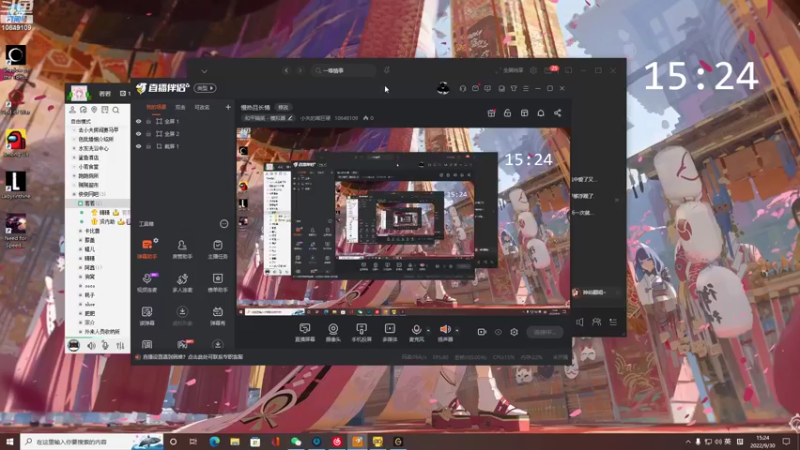Open live settings gear in bottom bar
This screenshot has width=800, height=450.
514,332
